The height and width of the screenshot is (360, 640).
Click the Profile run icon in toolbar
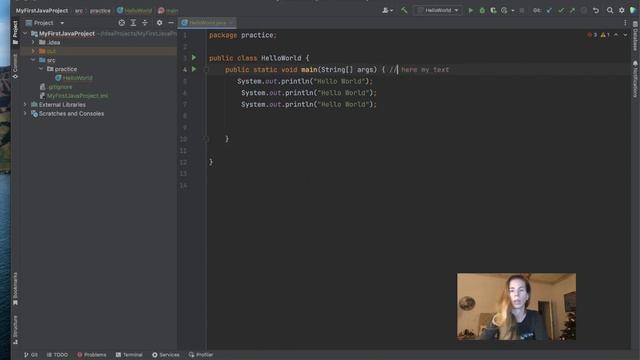tap(504, 10)
